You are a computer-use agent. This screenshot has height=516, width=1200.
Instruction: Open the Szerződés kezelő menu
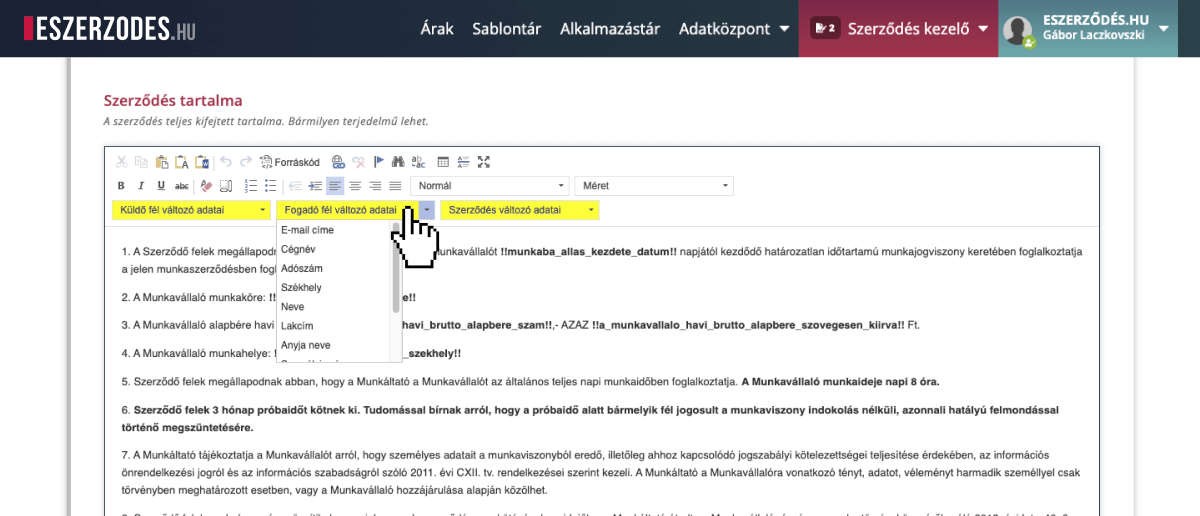click(899, 28)
